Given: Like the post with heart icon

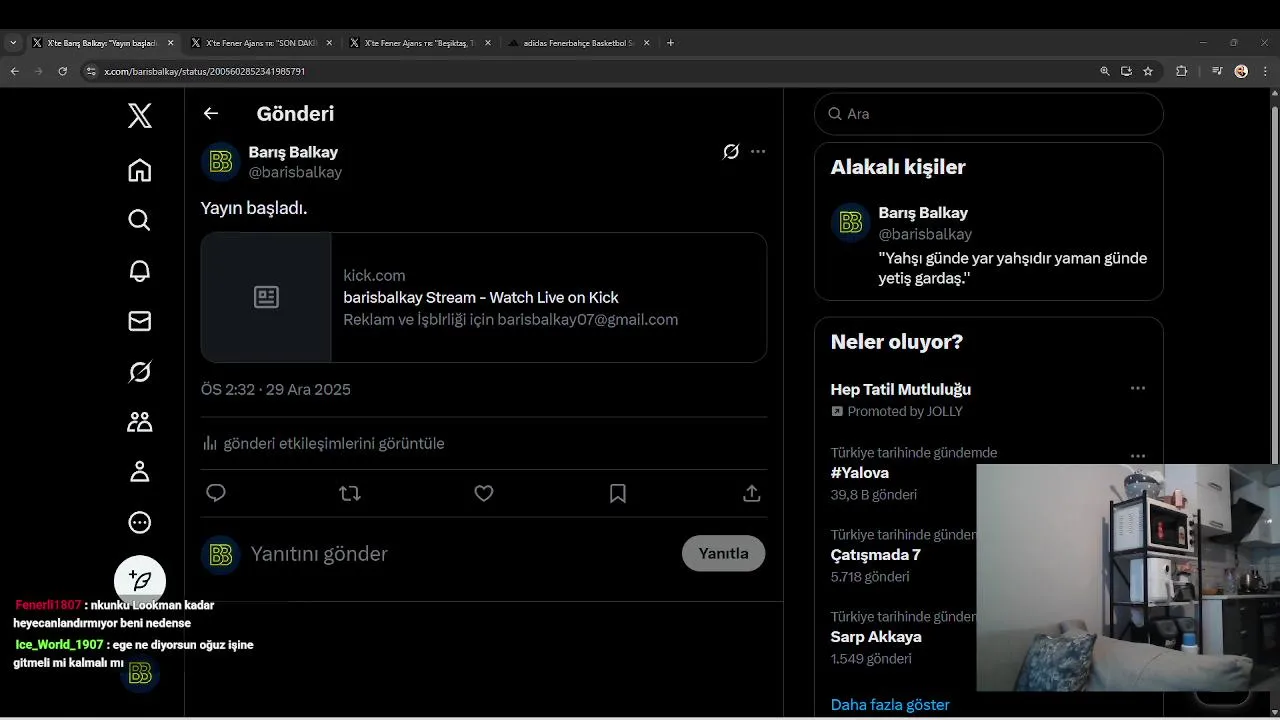Looking at the screenshot, I should pyautogui.click(x=484, y=493).
